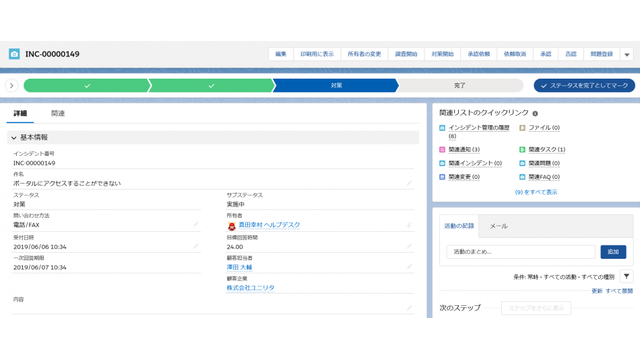Open the 関連タスク (1) link
Viewport: 640px width, 360px height.
[547, 150]
